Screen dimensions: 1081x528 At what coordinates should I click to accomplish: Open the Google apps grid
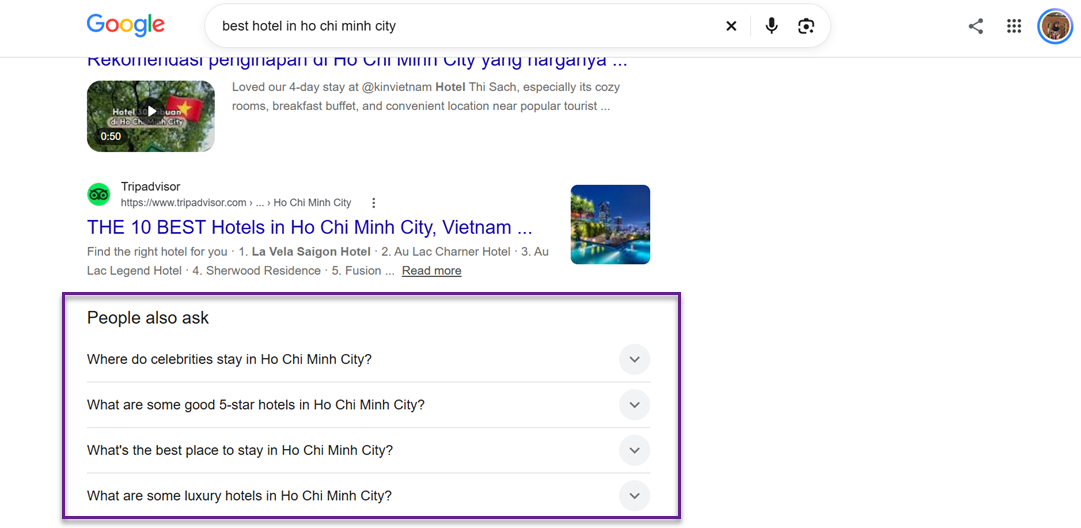(x=1013, y=26)
